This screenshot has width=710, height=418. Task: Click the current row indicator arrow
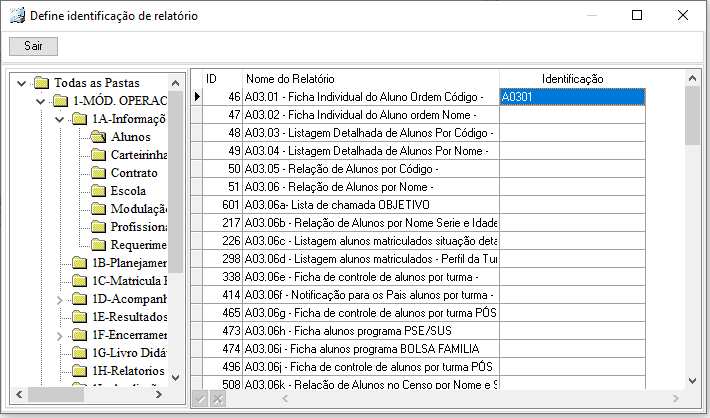pyautogui.click(x=197, y=96)
